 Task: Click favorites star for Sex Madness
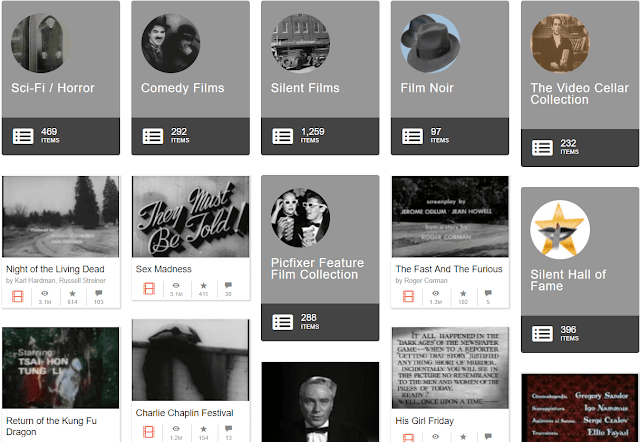203,285
